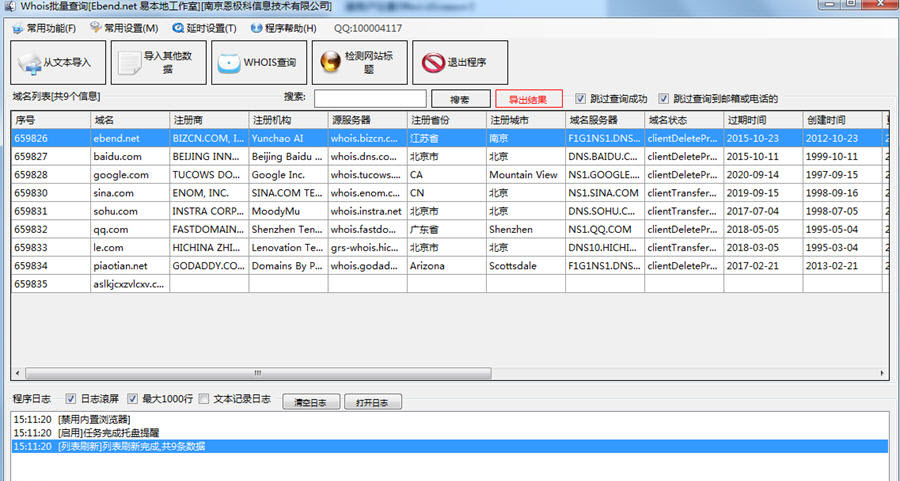The width and height of the screenshot is (900, 481).
Task: Sort by 源服务器 column header
Action: coord(367,120)
